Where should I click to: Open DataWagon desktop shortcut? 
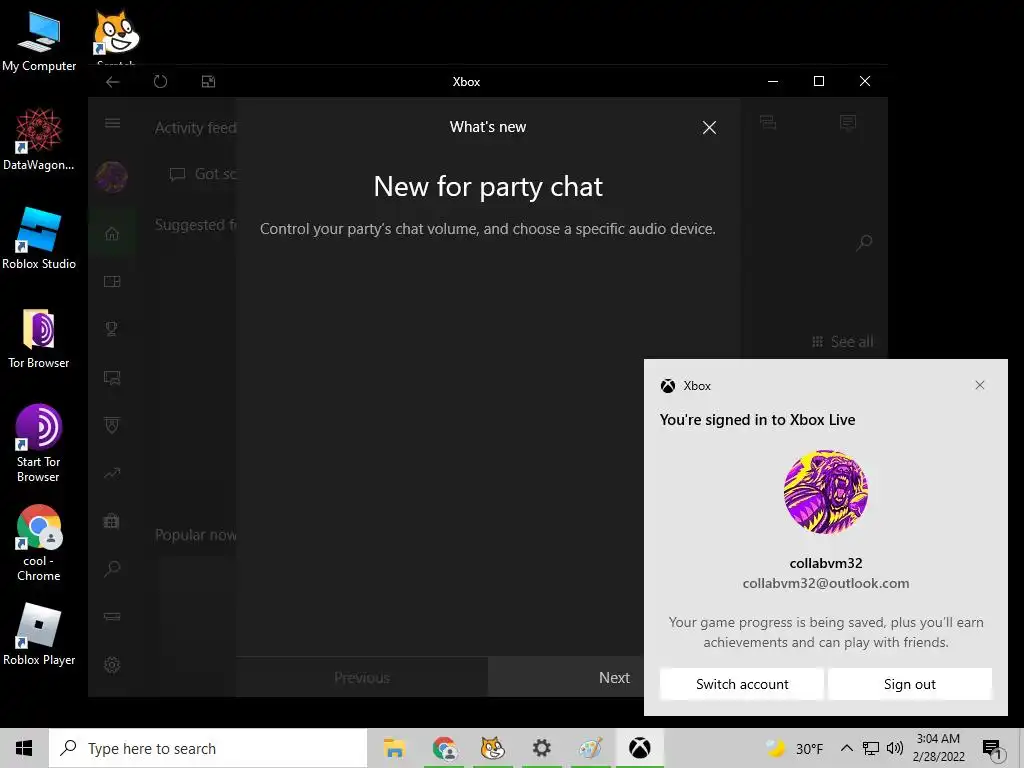[x=39, y=139]
